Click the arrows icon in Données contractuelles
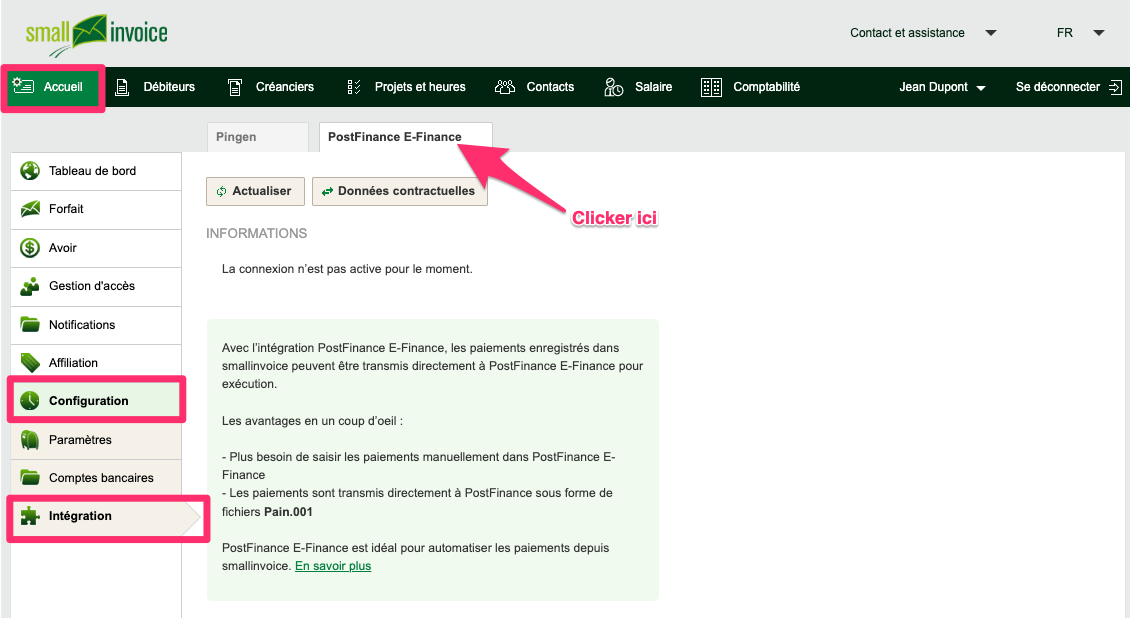This screenshot has height=618, width=1130. tap(327, 192)
